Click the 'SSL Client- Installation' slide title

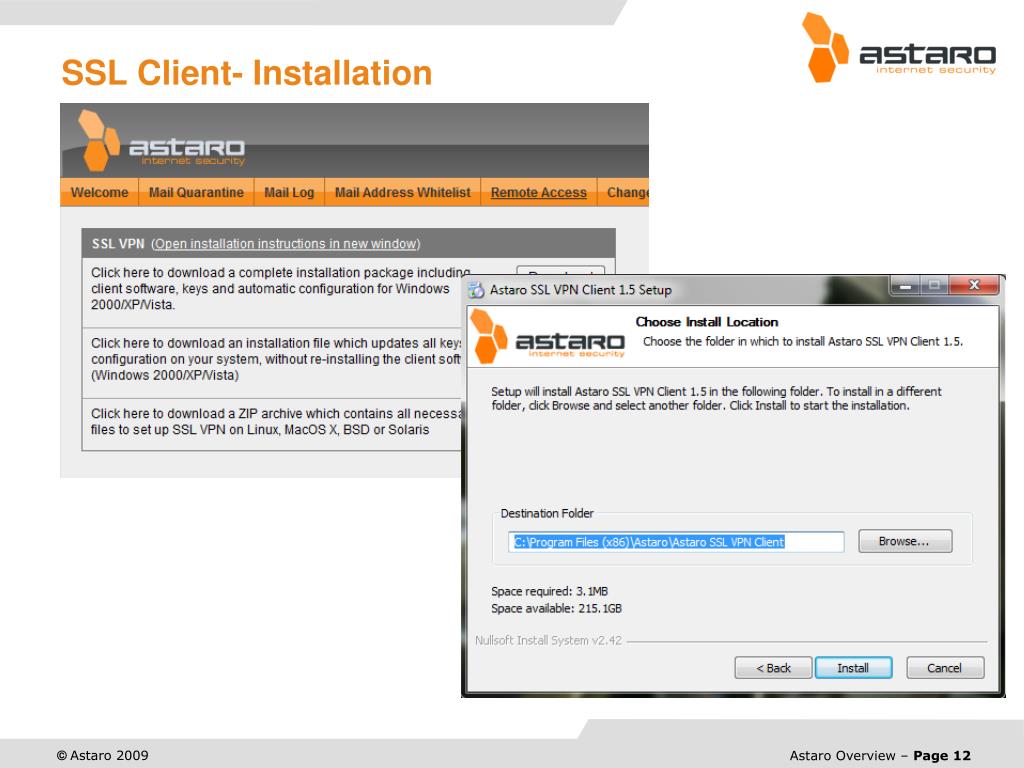point(246,72)
